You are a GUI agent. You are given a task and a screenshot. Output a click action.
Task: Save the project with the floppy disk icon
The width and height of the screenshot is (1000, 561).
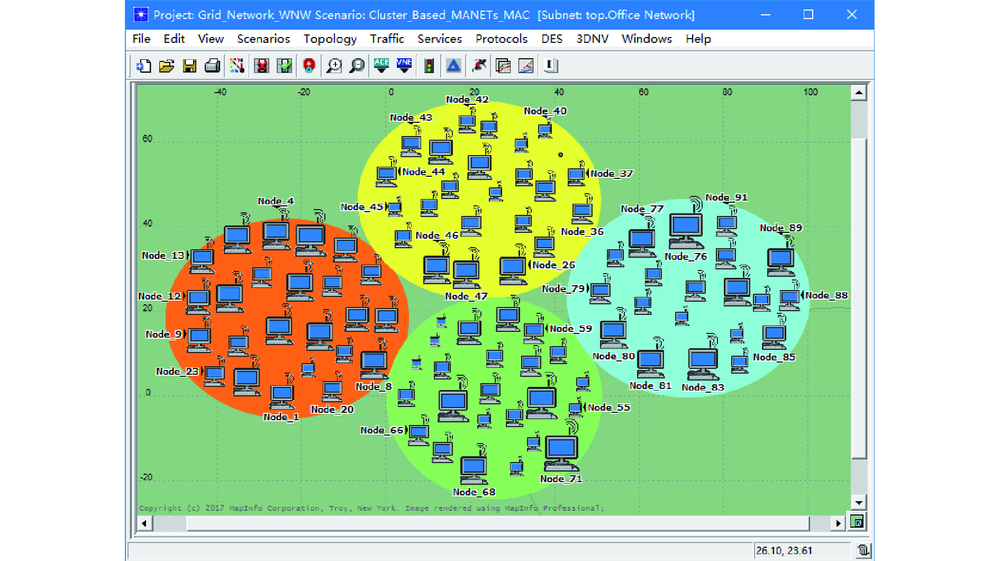189,66
